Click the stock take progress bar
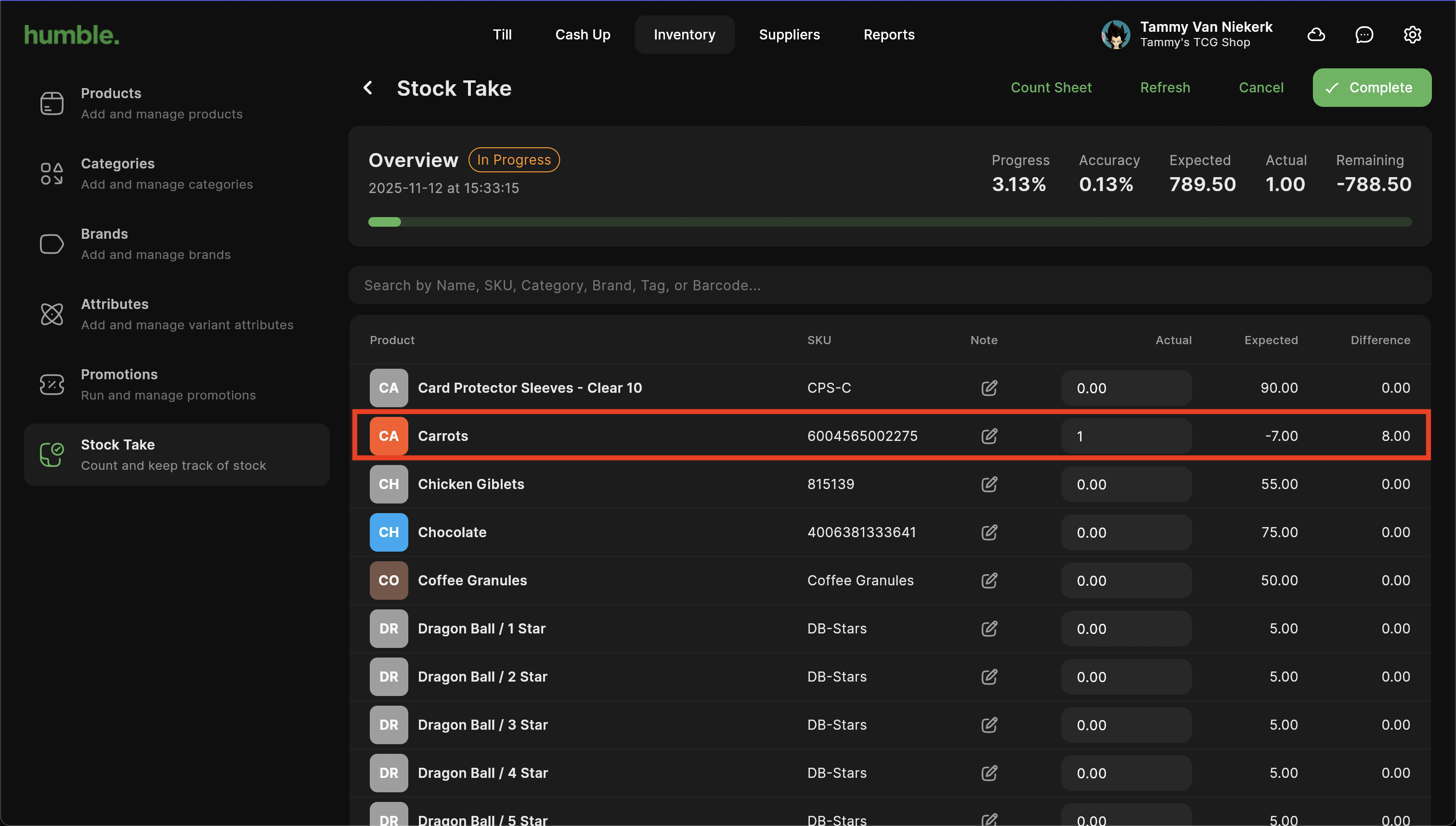This screenshot has width=1456, height=826. point(889,222)
